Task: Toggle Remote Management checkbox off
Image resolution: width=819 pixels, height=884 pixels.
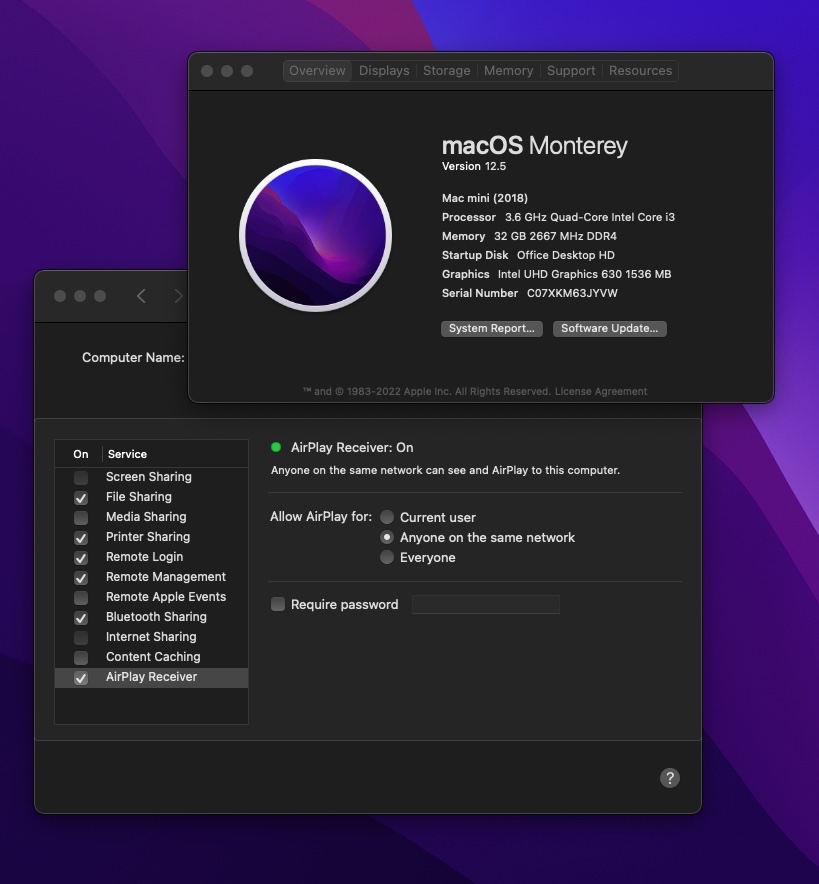Action: click(81, 578)
